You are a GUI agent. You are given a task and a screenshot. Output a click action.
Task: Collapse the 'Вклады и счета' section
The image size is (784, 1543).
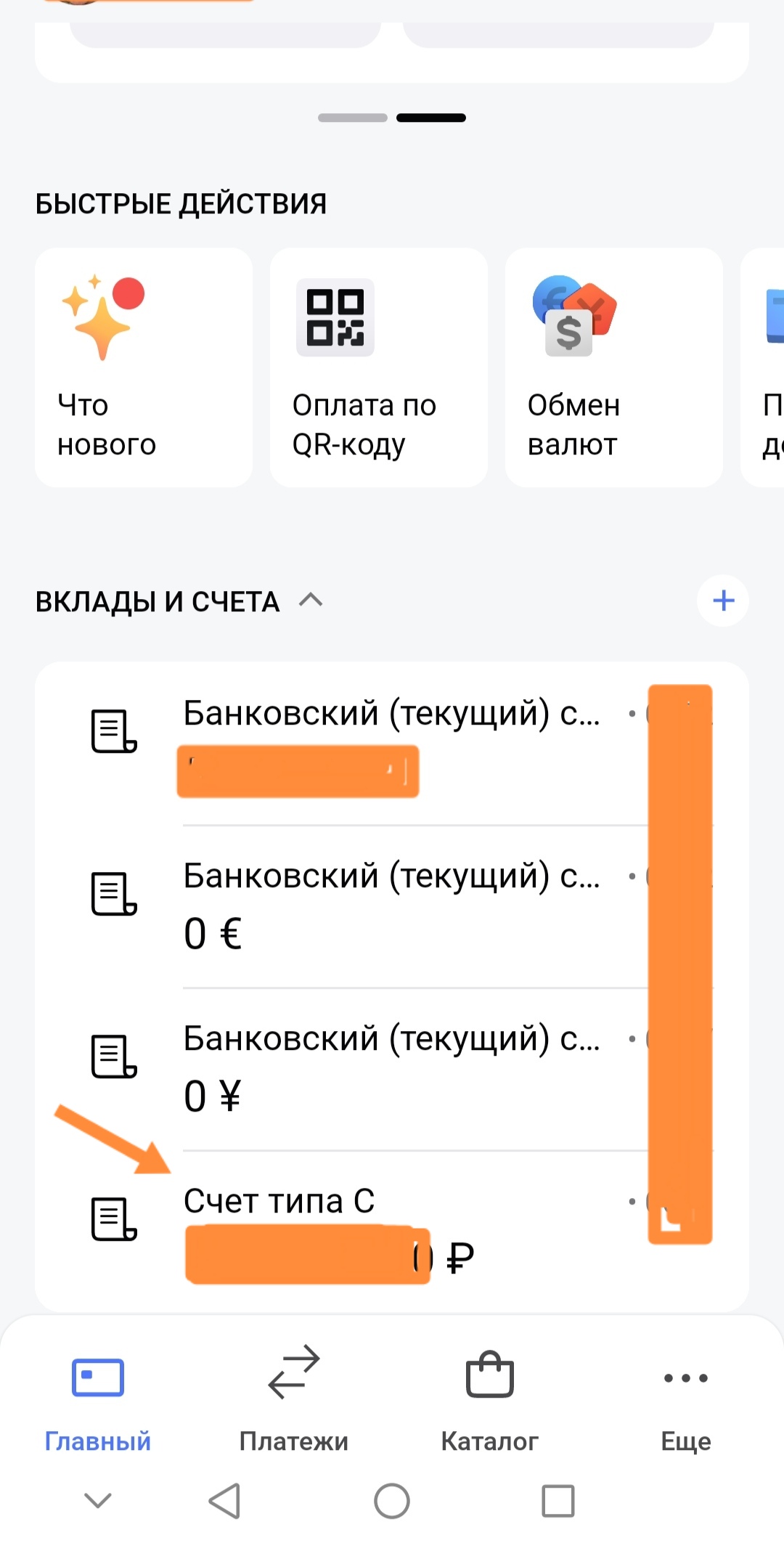[x=311, y=600]
